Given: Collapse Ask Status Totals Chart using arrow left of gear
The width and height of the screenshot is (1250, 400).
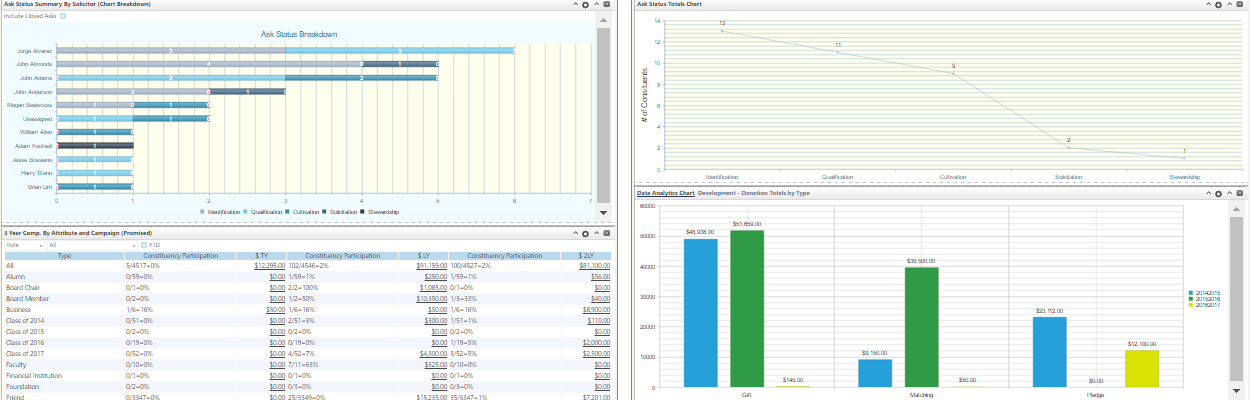Looking at the screenshot, I should (1210, 5).
